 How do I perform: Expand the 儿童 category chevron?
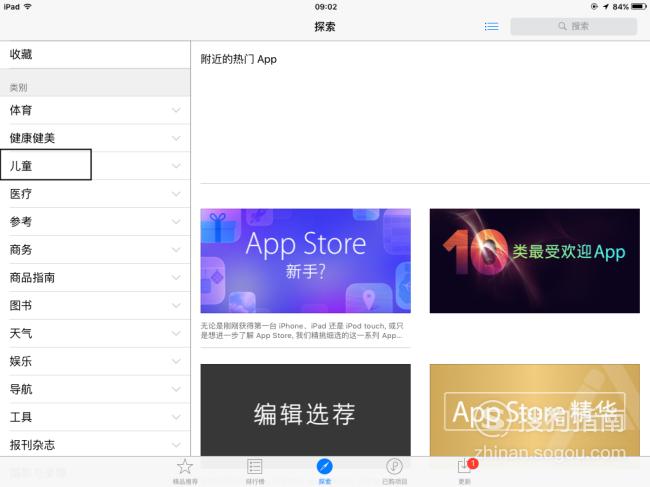(176, 166)
